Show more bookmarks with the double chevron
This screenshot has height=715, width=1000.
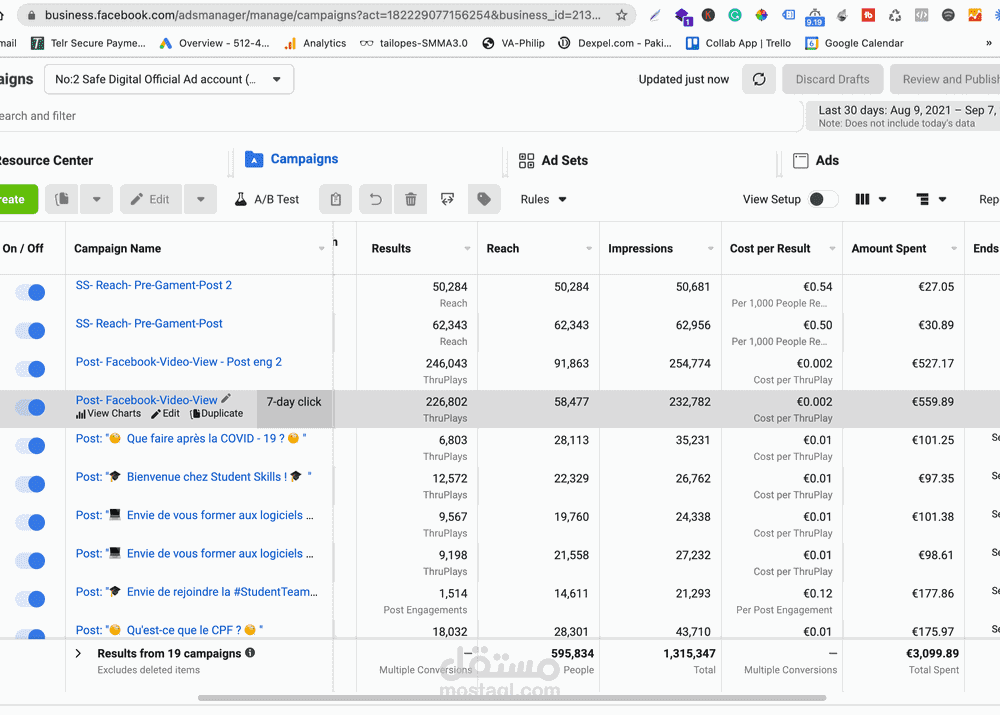click(989, 43)
